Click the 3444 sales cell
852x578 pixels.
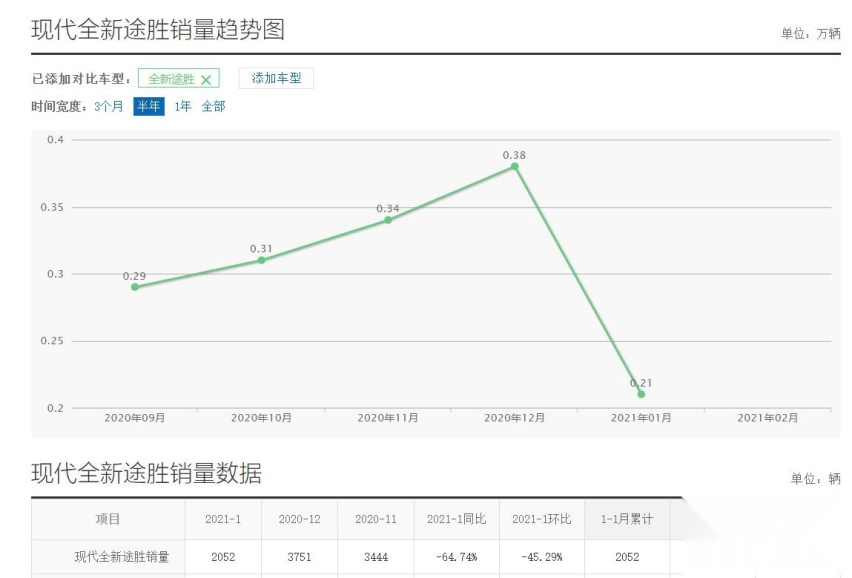pyautogui.click(x=376, y=557)
